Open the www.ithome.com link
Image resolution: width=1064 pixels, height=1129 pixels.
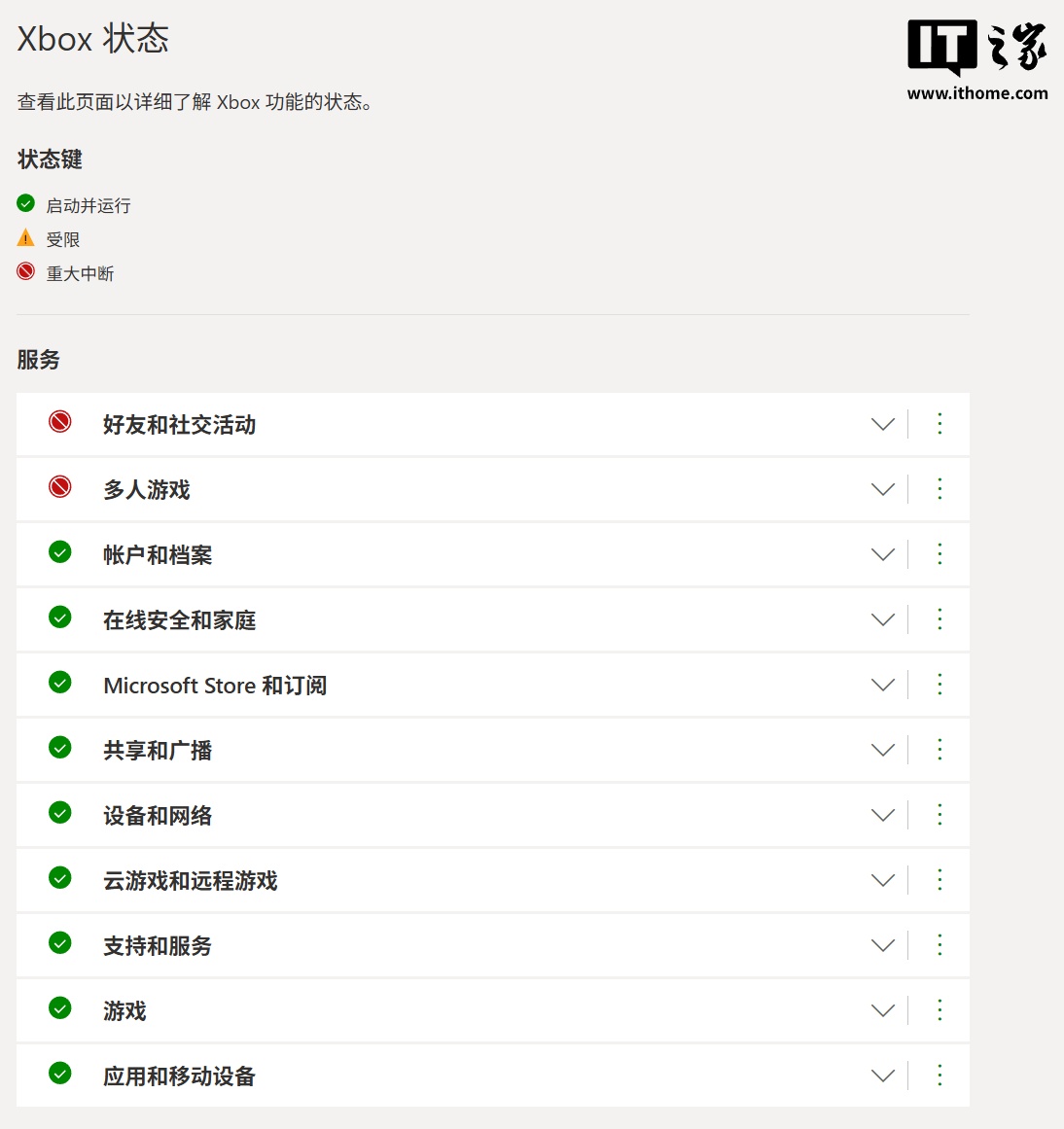[x=977, y=93]
